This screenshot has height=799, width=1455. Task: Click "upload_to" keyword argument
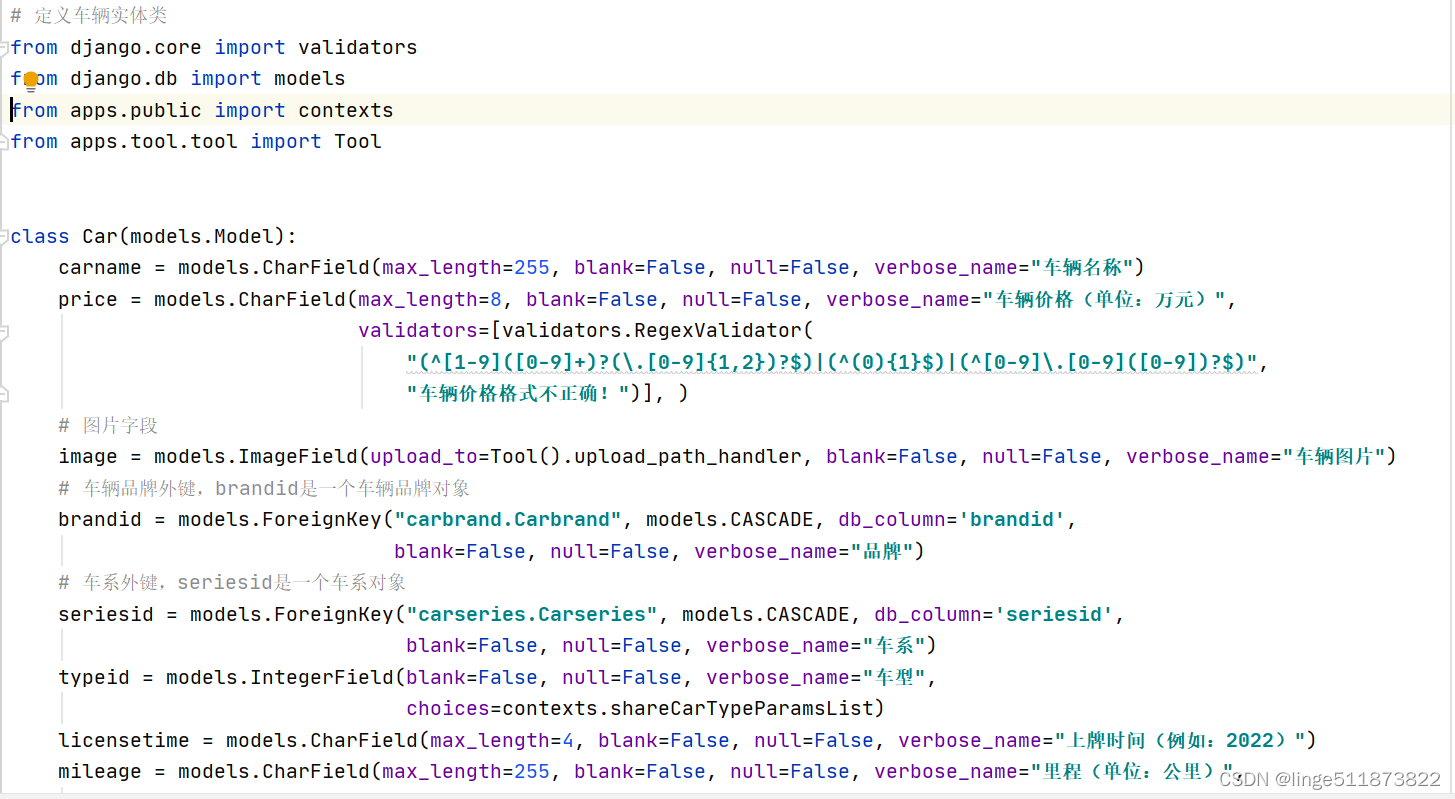[x=424, y=456]
